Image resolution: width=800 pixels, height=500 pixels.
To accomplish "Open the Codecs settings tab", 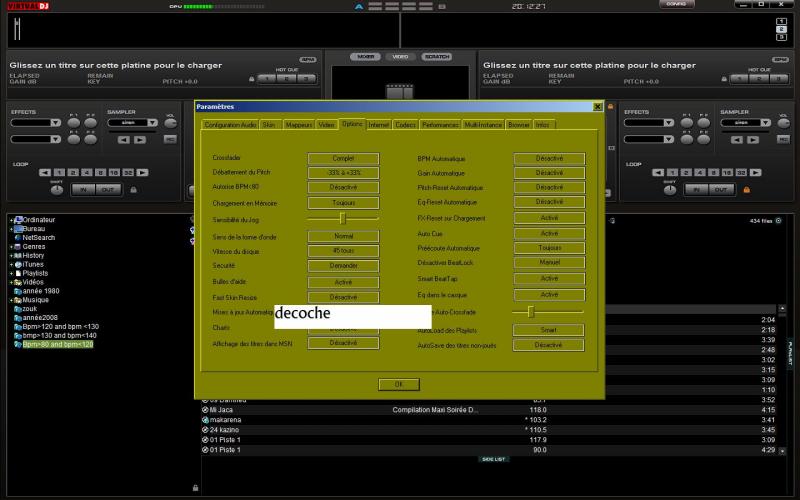I will tap(406, 125).
